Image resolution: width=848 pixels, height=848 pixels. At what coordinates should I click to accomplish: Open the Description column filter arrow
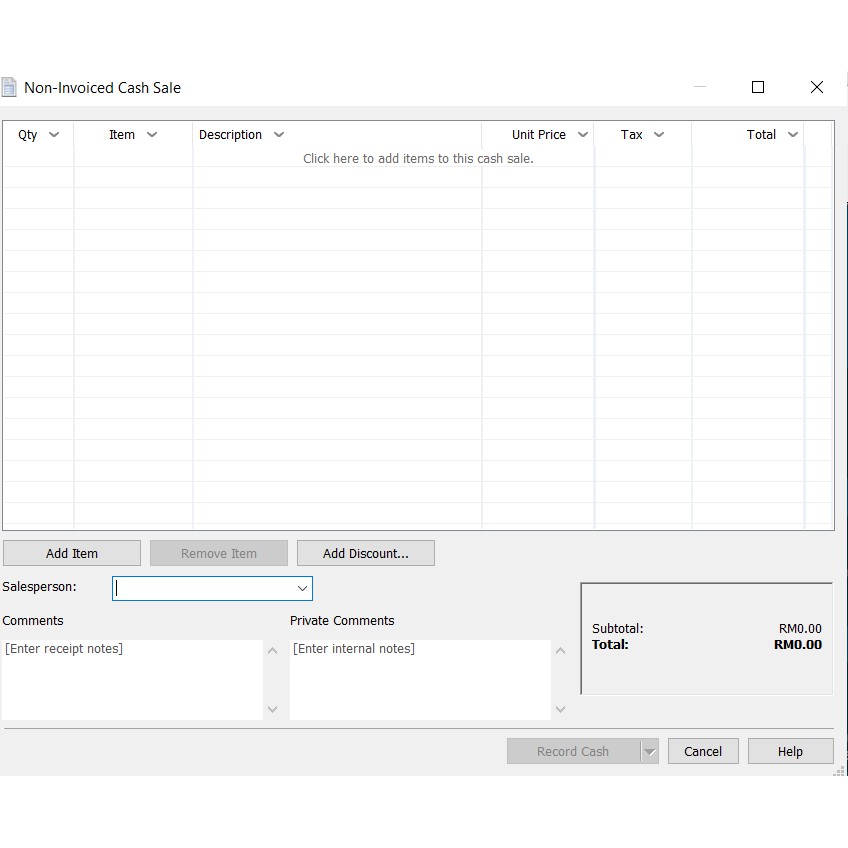pyautogui.click(x=279, y=135)
